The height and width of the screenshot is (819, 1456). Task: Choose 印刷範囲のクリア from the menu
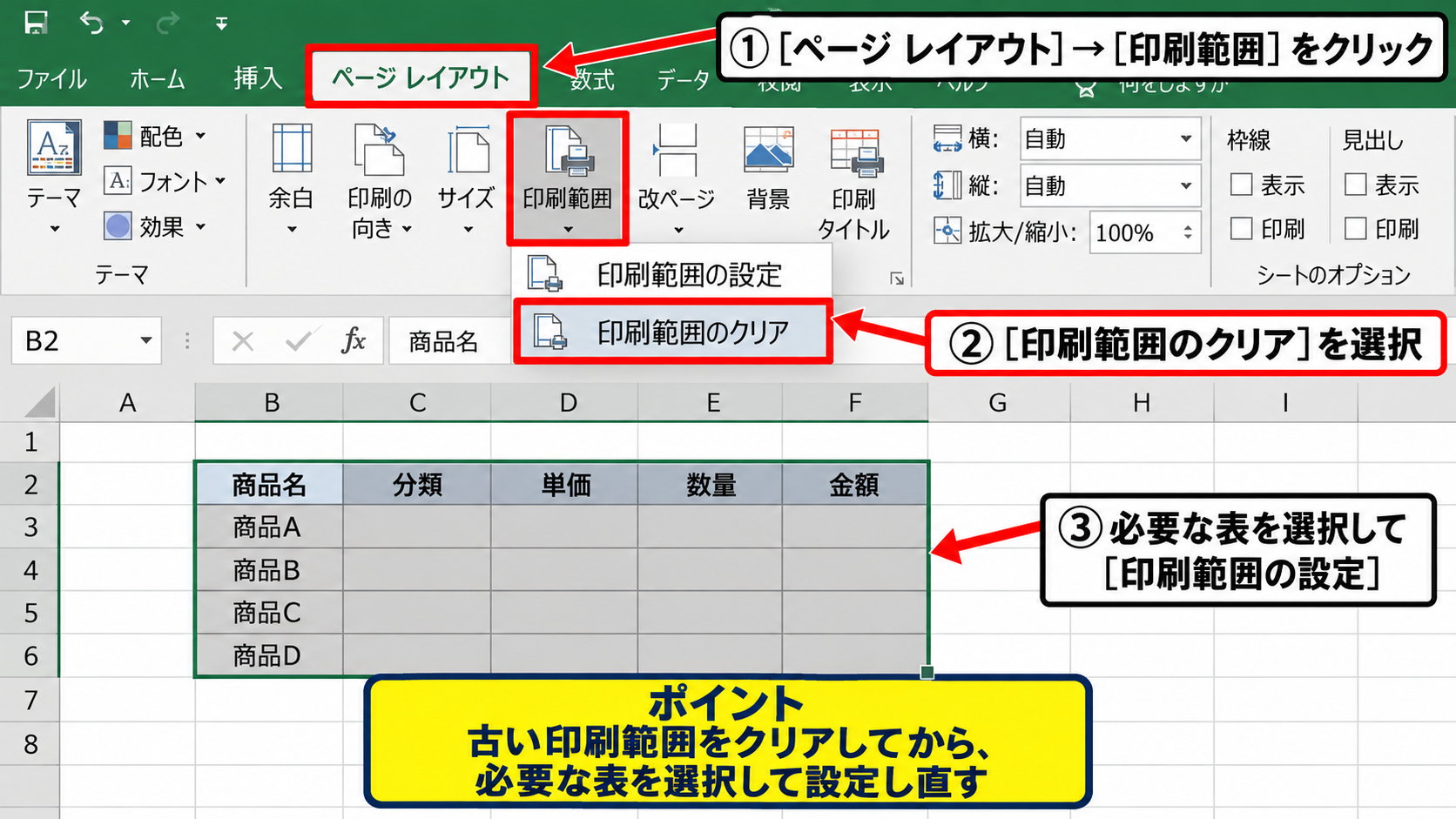pos(672,332)
